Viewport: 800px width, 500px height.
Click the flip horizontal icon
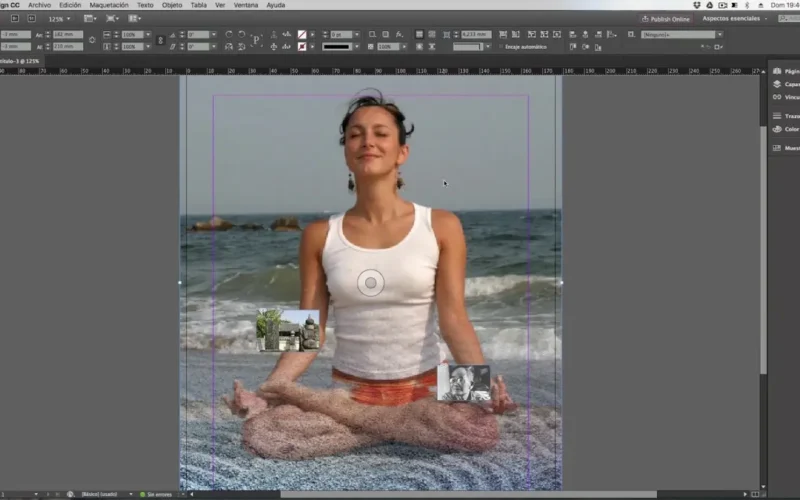pos(229,46)
